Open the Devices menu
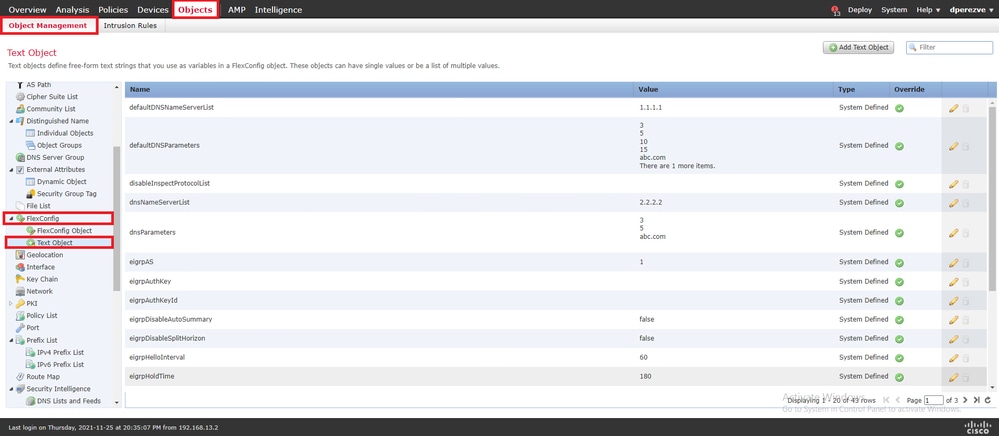The image size is (999, 436). point(153,10)
